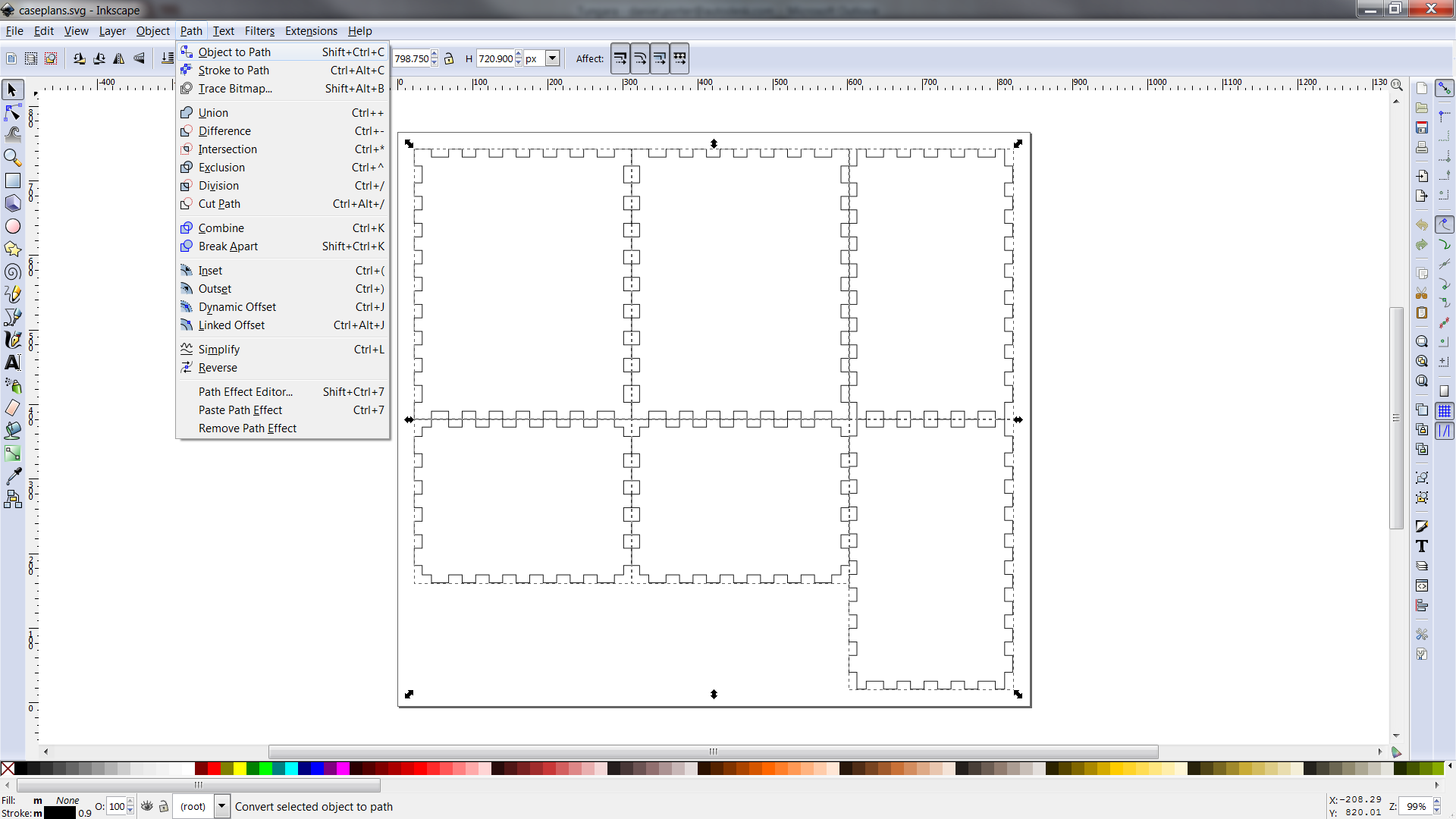Toggle snap to grids button
1456x819 pixels.
pyautogui.click(x=1445, y=410)
